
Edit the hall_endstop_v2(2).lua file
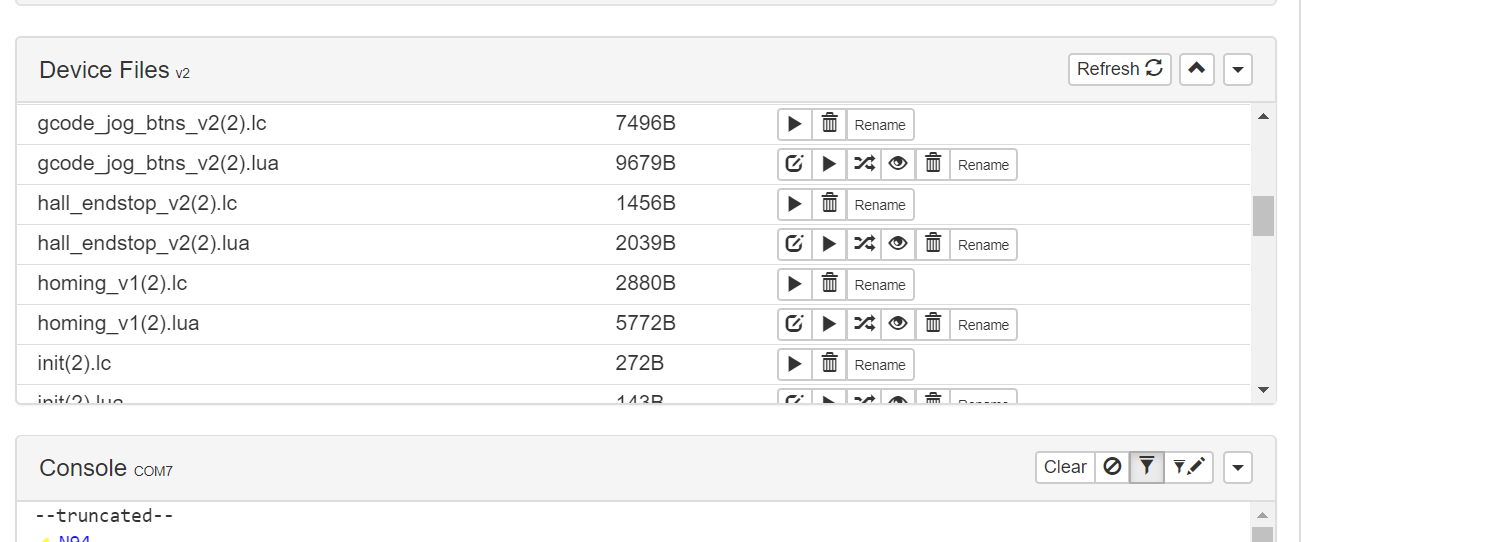(x=795, y=245)
